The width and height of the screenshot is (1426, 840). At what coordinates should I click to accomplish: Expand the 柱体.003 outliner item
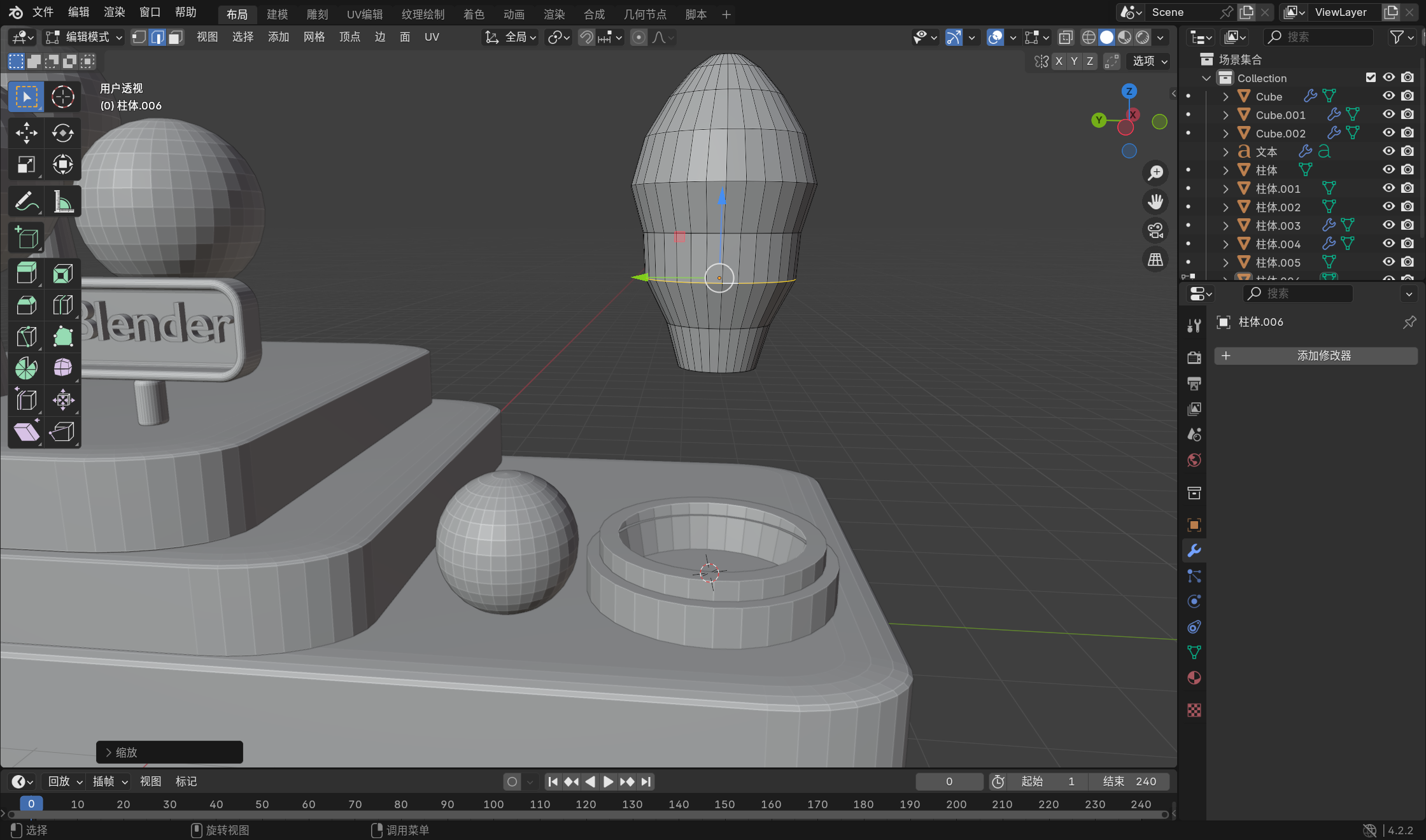click(x=1225, y=225)
